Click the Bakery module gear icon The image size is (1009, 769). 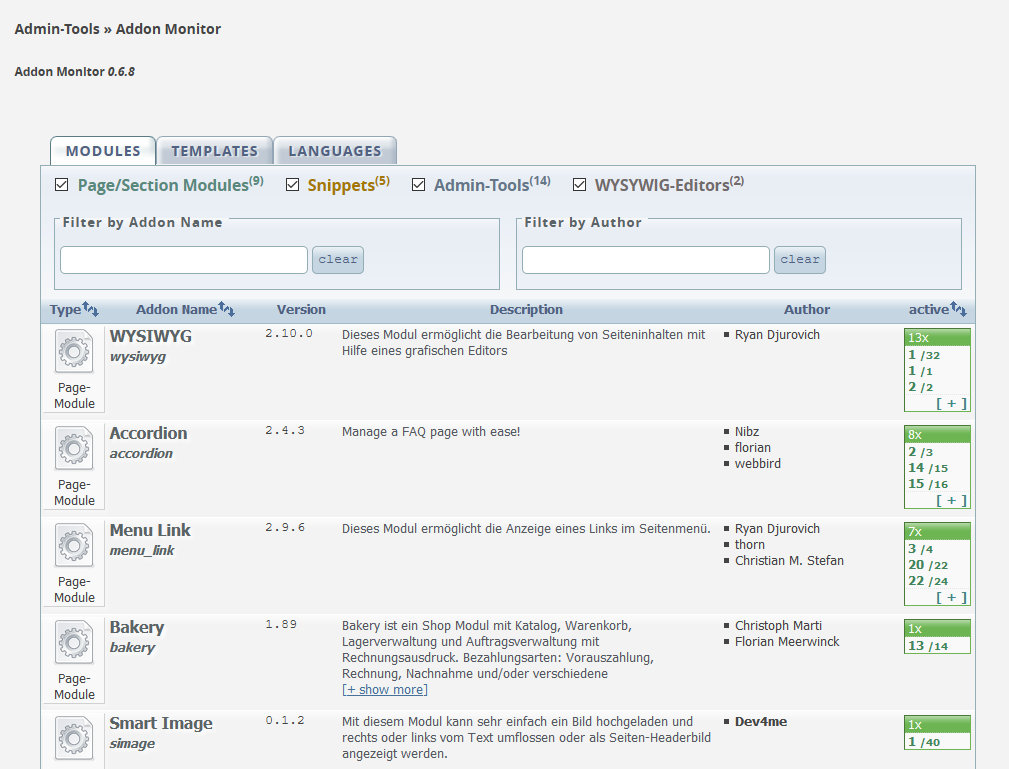pos(74,644)
